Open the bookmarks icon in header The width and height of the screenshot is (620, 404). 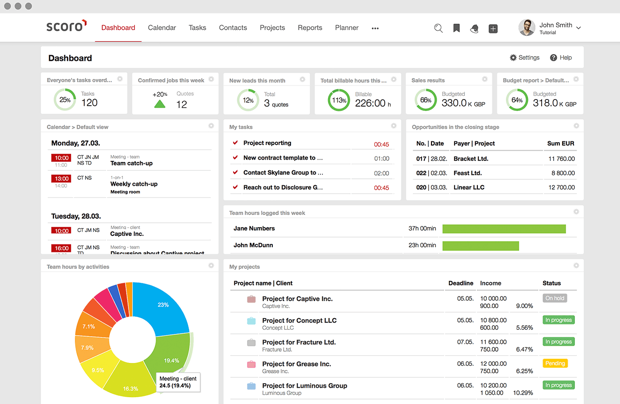456,28
